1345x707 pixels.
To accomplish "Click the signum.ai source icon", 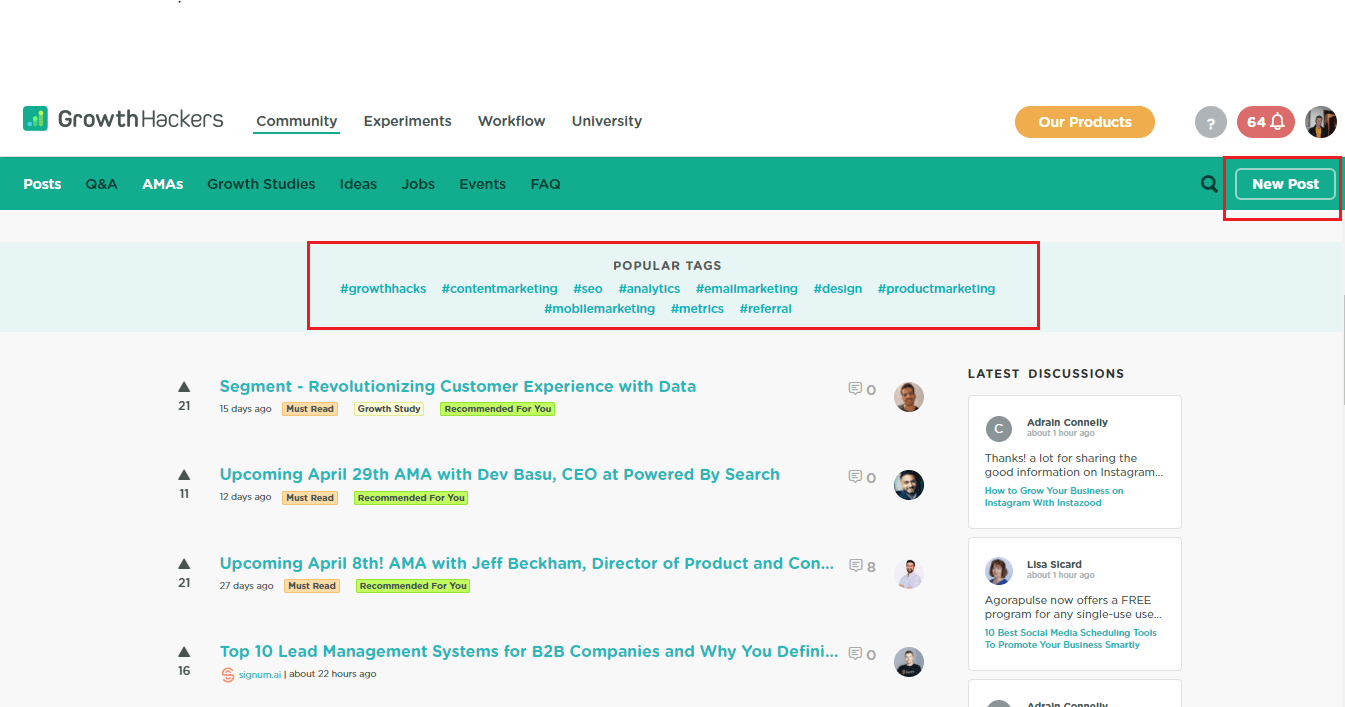I will [x=228, y=674].
